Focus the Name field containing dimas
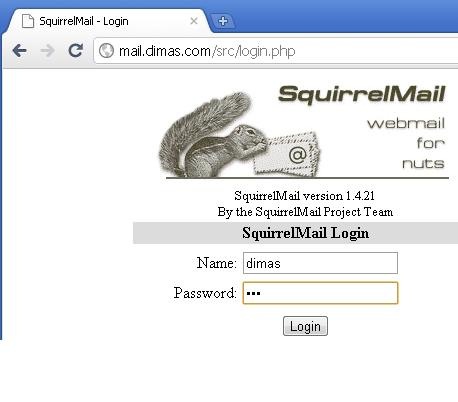 point(320,263)
